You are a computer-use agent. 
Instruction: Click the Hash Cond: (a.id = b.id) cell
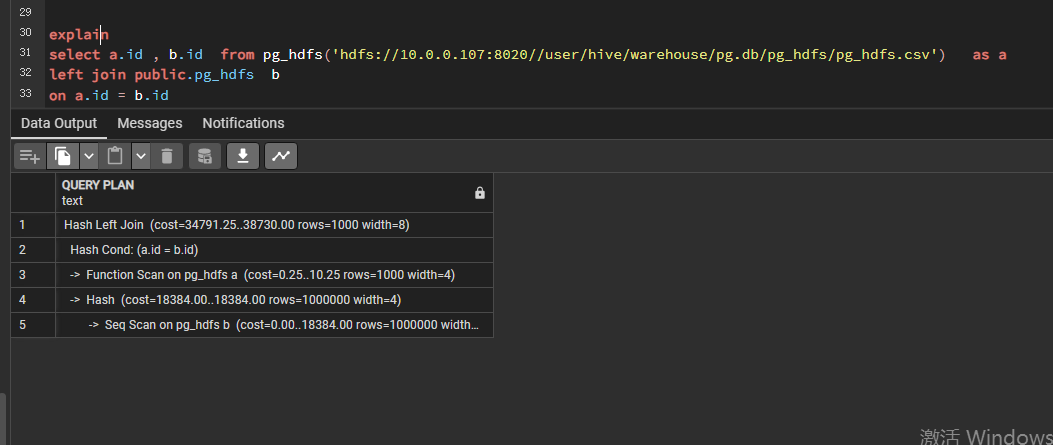[274, 250]
